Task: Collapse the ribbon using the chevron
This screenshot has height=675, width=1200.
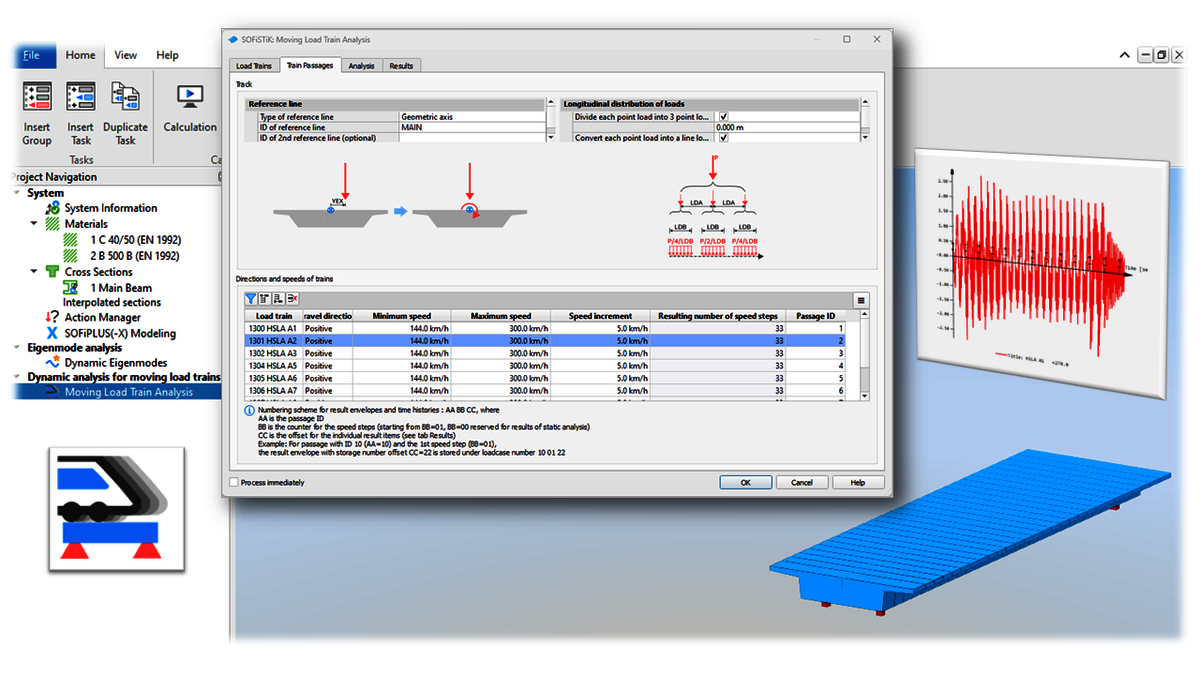Action: pyautogui.click(x=1124, y=55)
